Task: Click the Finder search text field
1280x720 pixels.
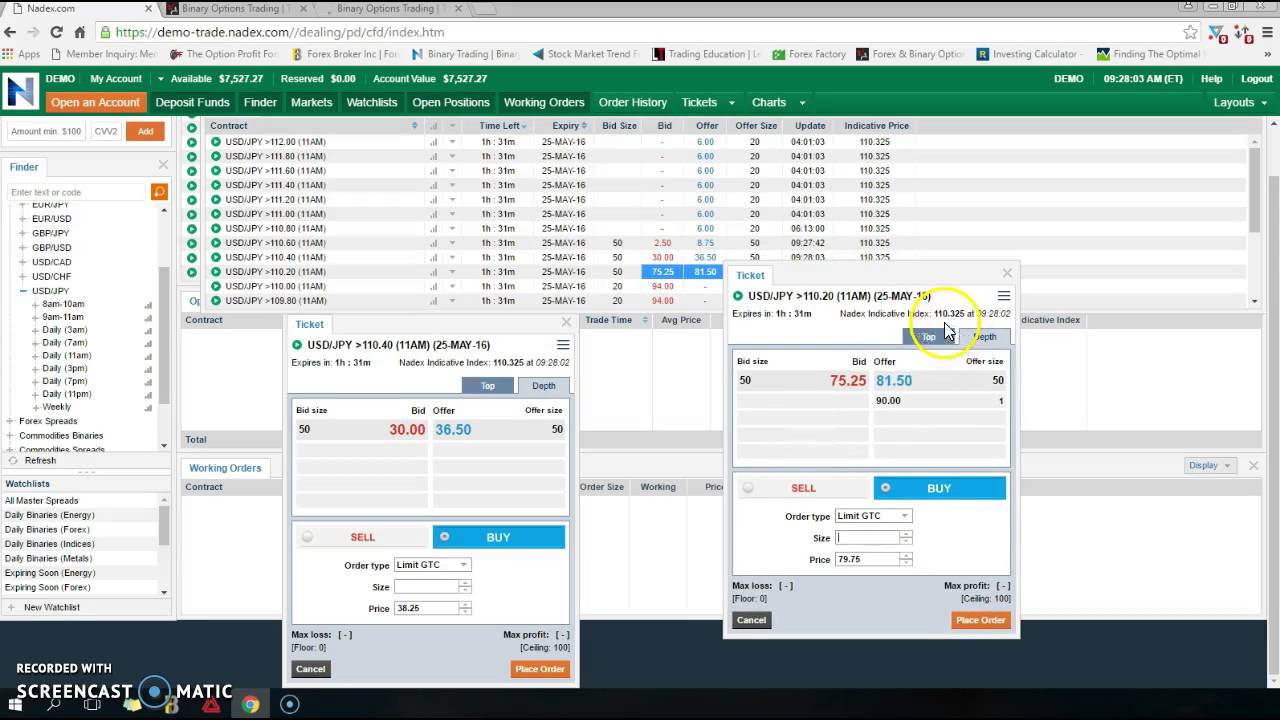Action: 78,192
